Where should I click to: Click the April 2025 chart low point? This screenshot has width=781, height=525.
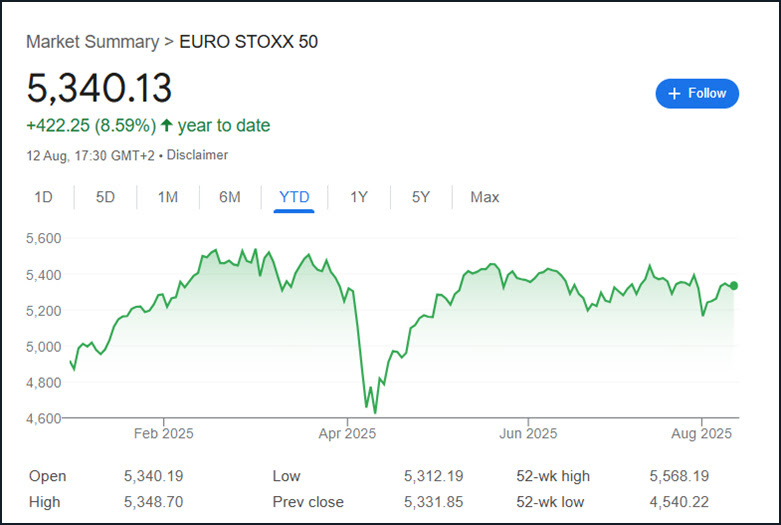(x=375, y=411)
